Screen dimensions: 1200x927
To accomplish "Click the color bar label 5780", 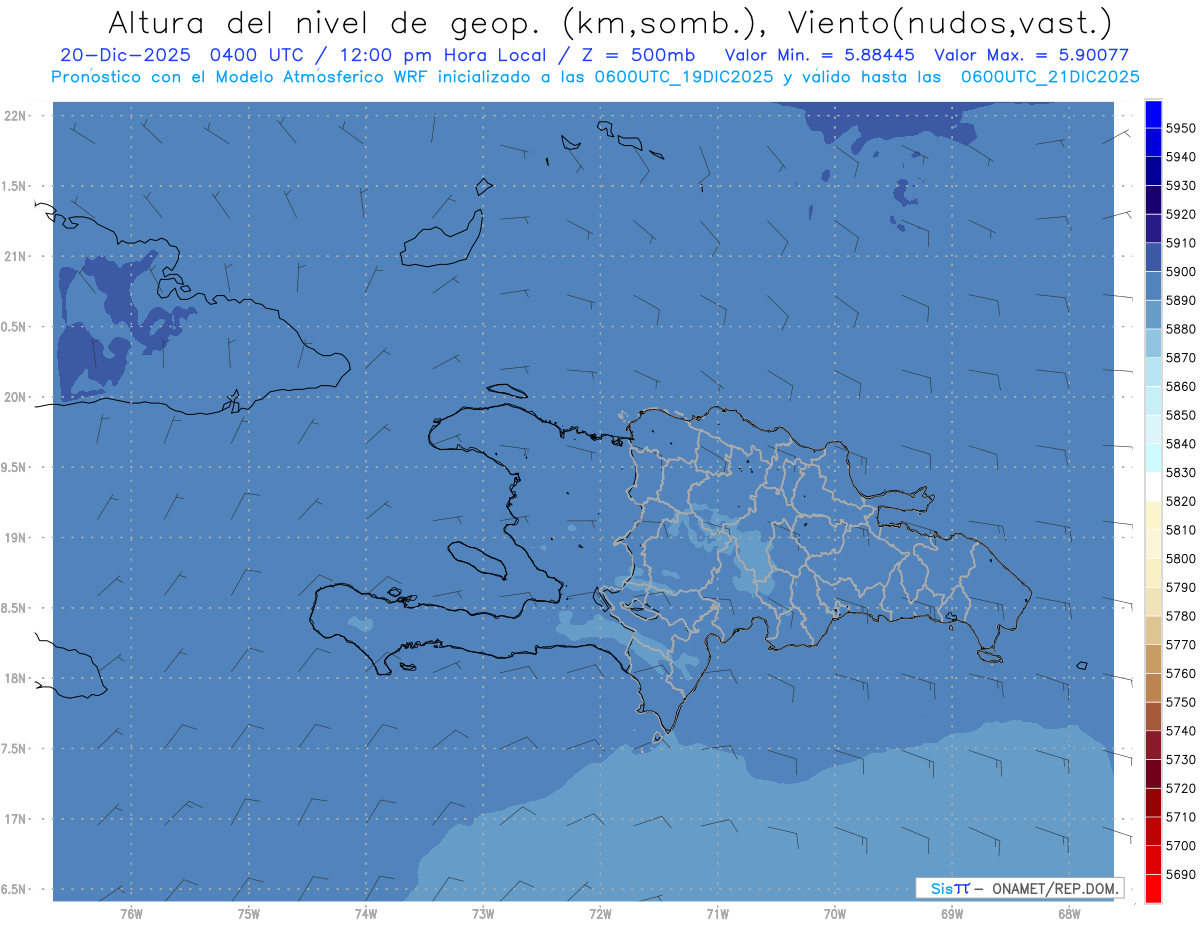I will click(1180, 616).
